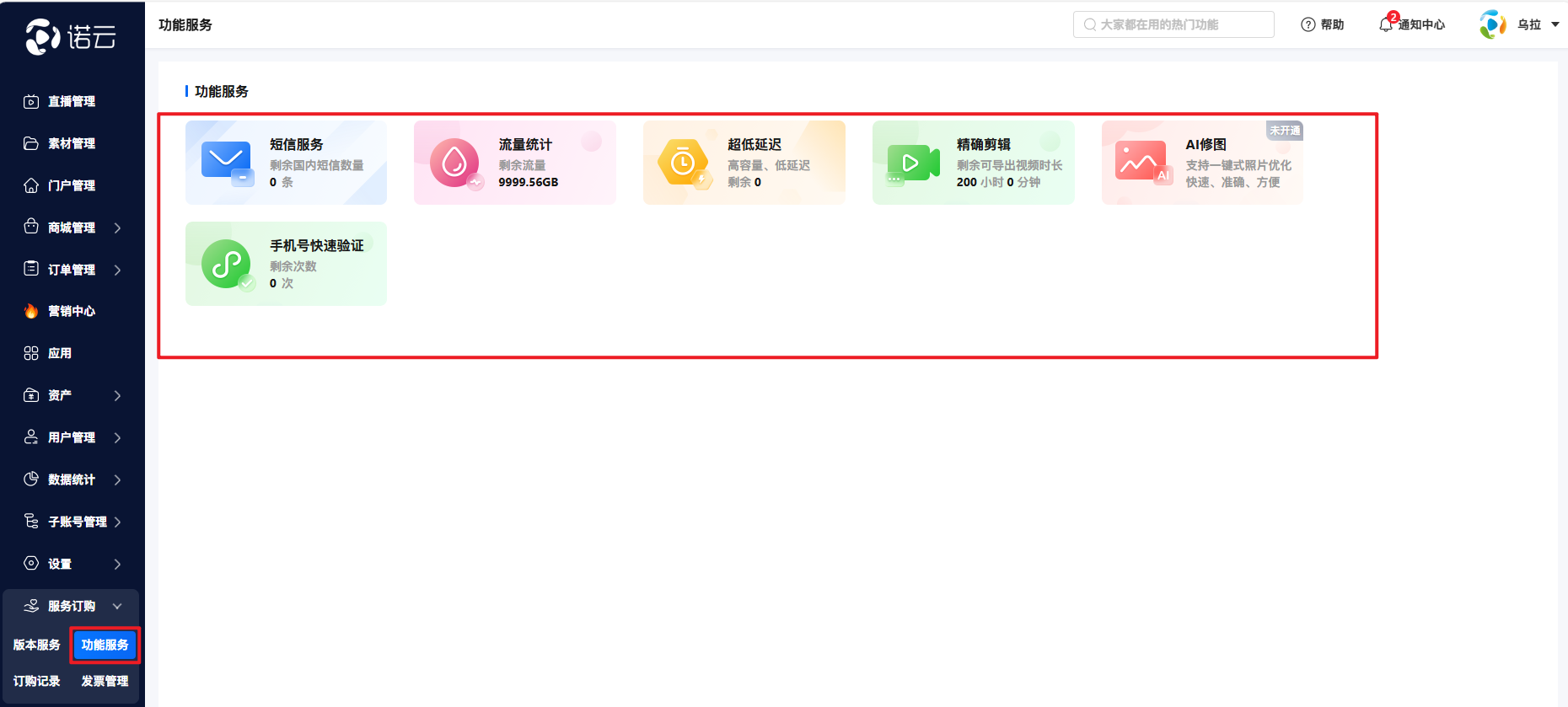Viewport: 1568px width, 707px height.
Task: Expand the 商城管理 submenu chevron
Action: (x=117, y=228)
